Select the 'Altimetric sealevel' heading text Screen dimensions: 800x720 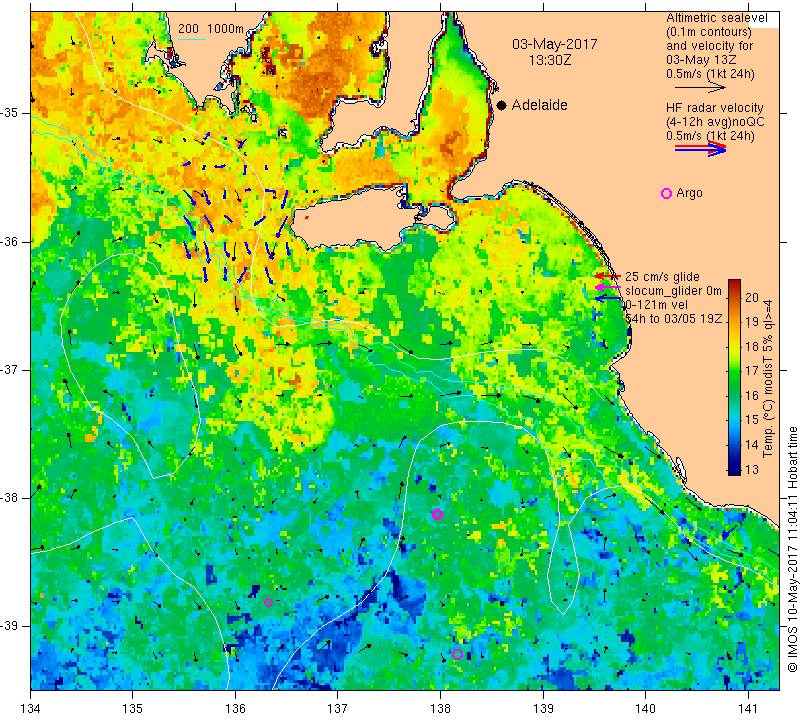(x=717, y=18)
